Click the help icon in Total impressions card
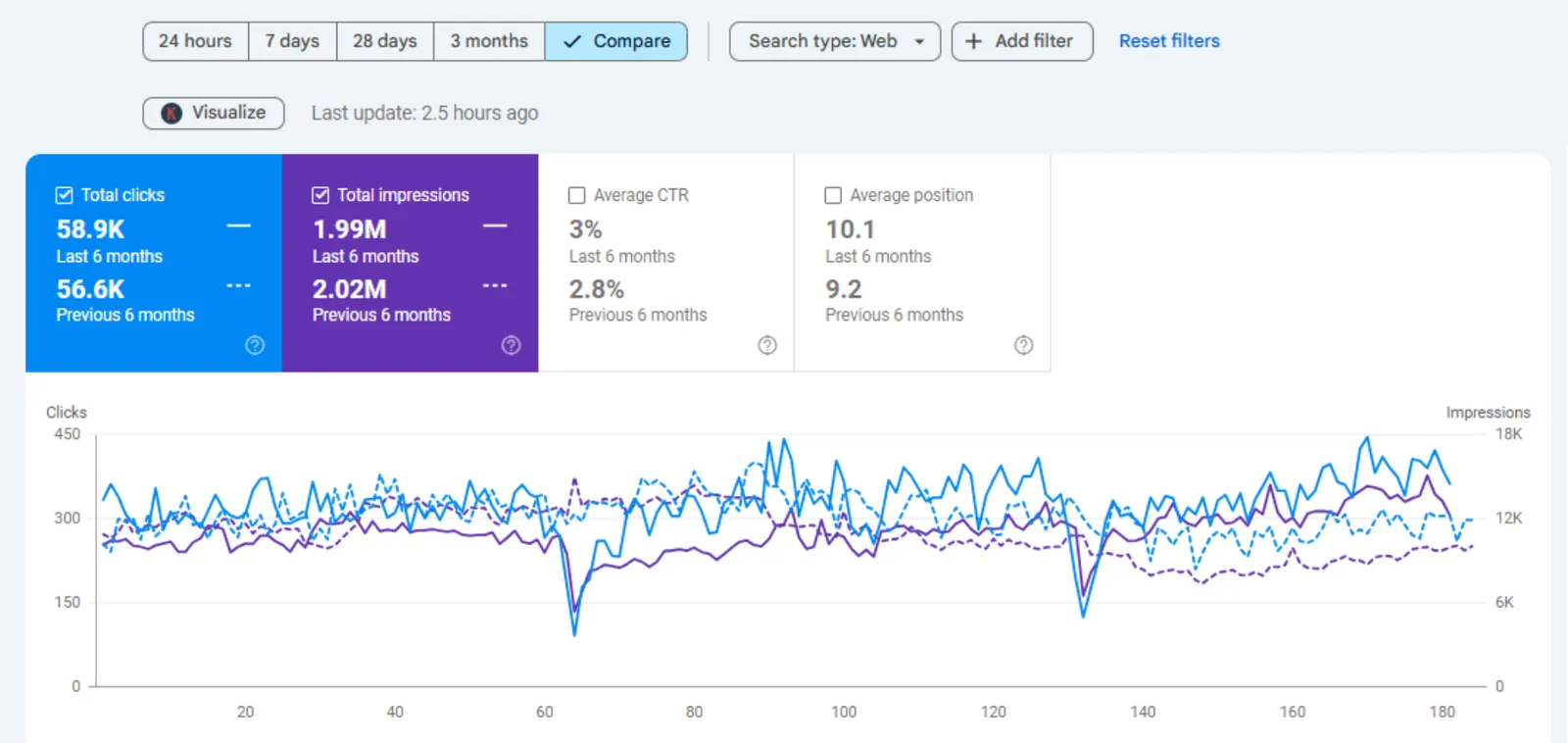The image size is (1568, 743). pyautogui.click(x=511, y=345)
